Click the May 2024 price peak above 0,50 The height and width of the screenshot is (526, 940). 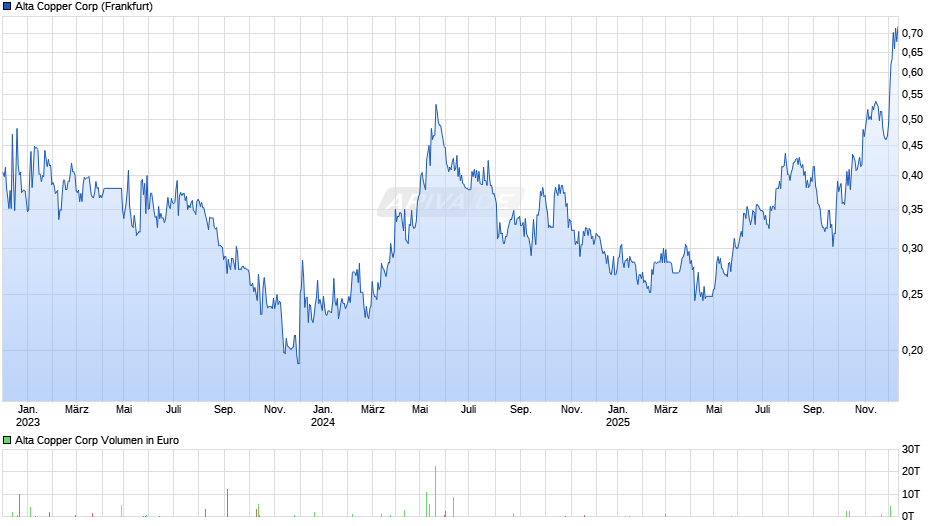pos(436,106)
